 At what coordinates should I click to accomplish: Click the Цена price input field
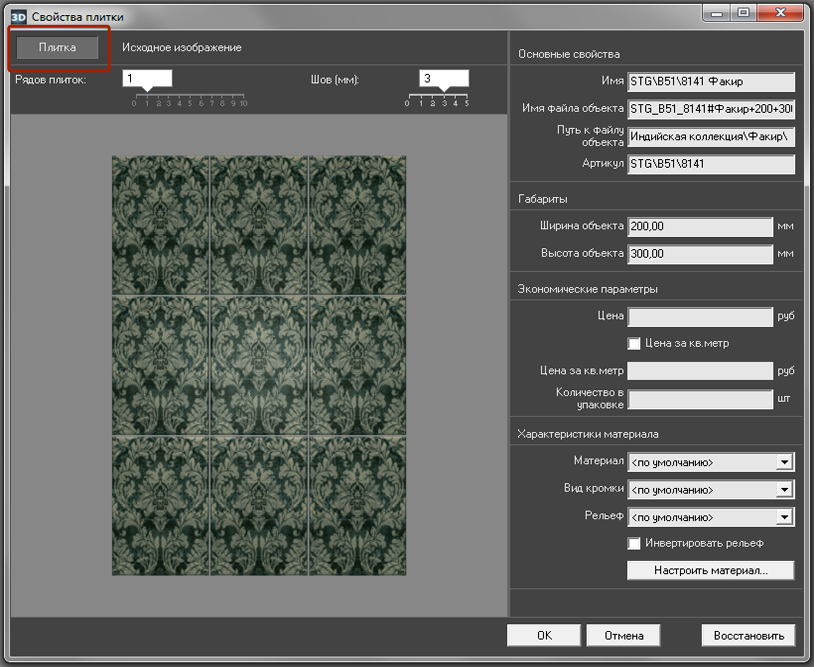point(700,317)
